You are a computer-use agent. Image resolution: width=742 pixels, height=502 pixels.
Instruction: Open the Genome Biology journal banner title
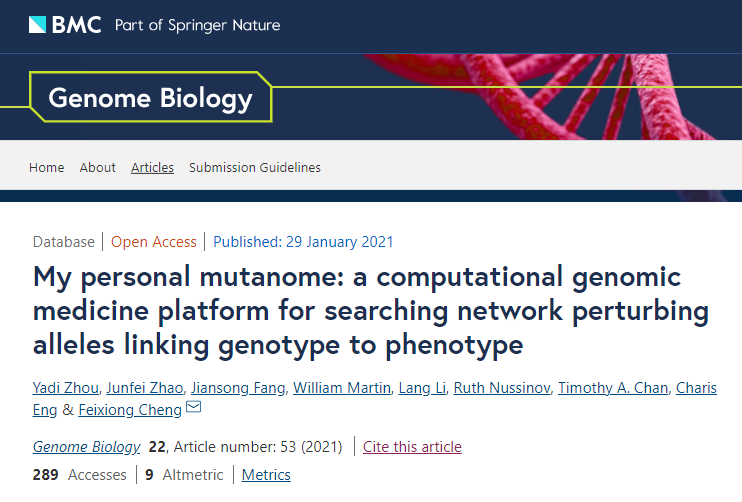[x=150, y=98]
